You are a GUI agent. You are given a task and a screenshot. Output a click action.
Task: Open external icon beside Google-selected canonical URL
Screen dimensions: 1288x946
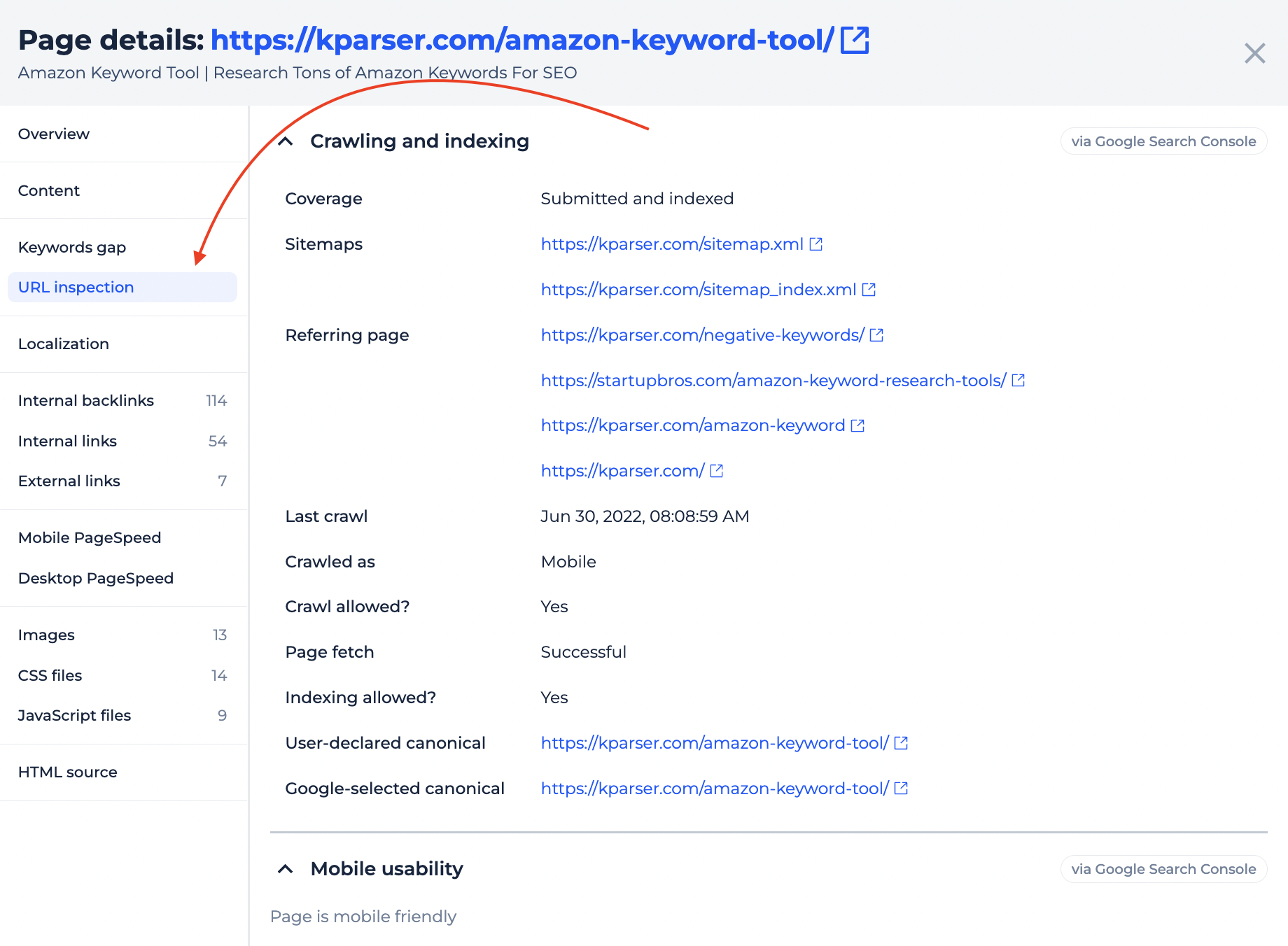[x=901, y=789]
